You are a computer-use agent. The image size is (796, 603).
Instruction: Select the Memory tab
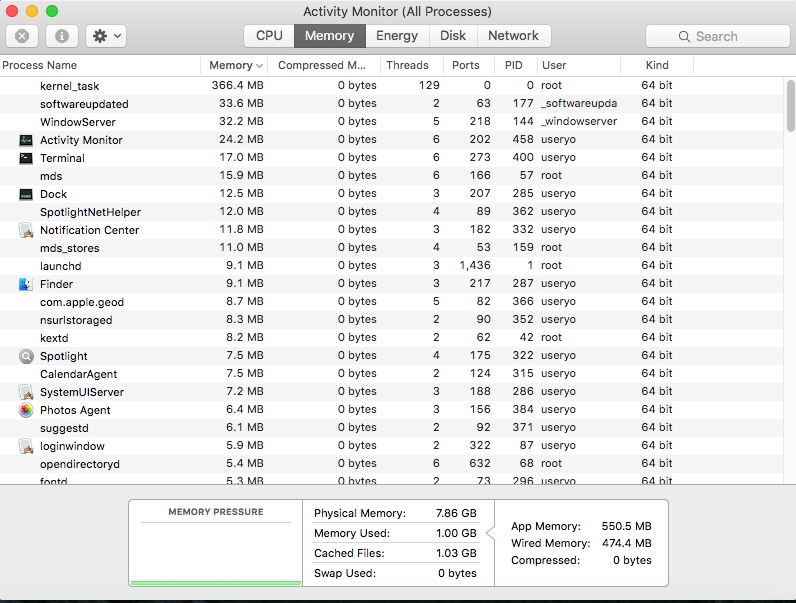tap(329, 36)
